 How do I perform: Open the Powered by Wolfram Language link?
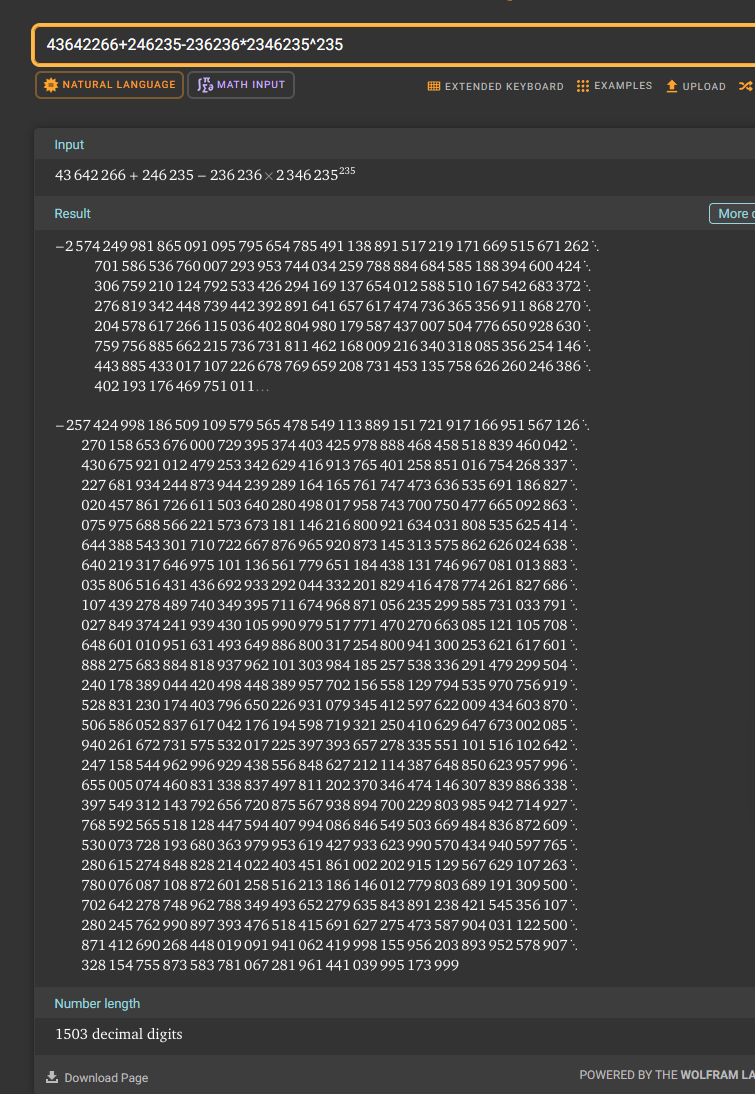666,1075
